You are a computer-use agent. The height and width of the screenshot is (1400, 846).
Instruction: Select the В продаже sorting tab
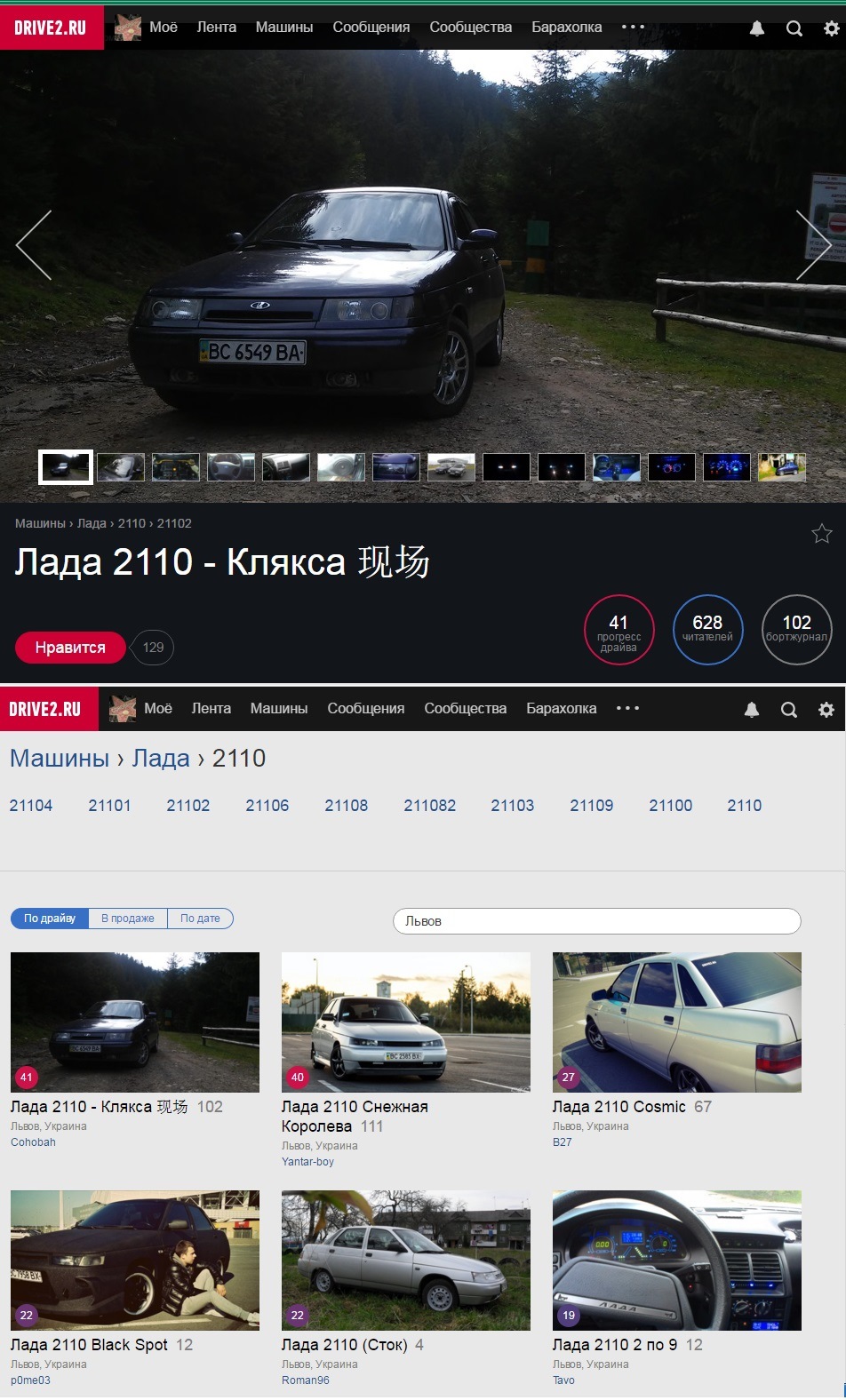(128, 919)
